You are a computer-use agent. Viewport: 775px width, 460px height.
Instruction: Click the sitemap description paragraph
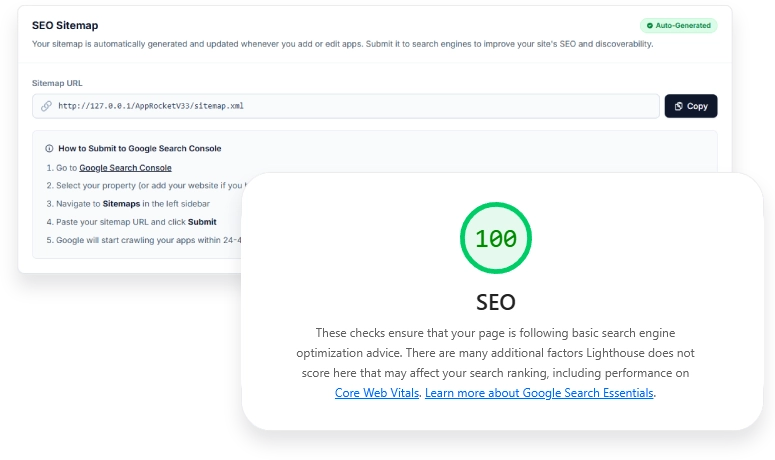[x=342, y=44]
